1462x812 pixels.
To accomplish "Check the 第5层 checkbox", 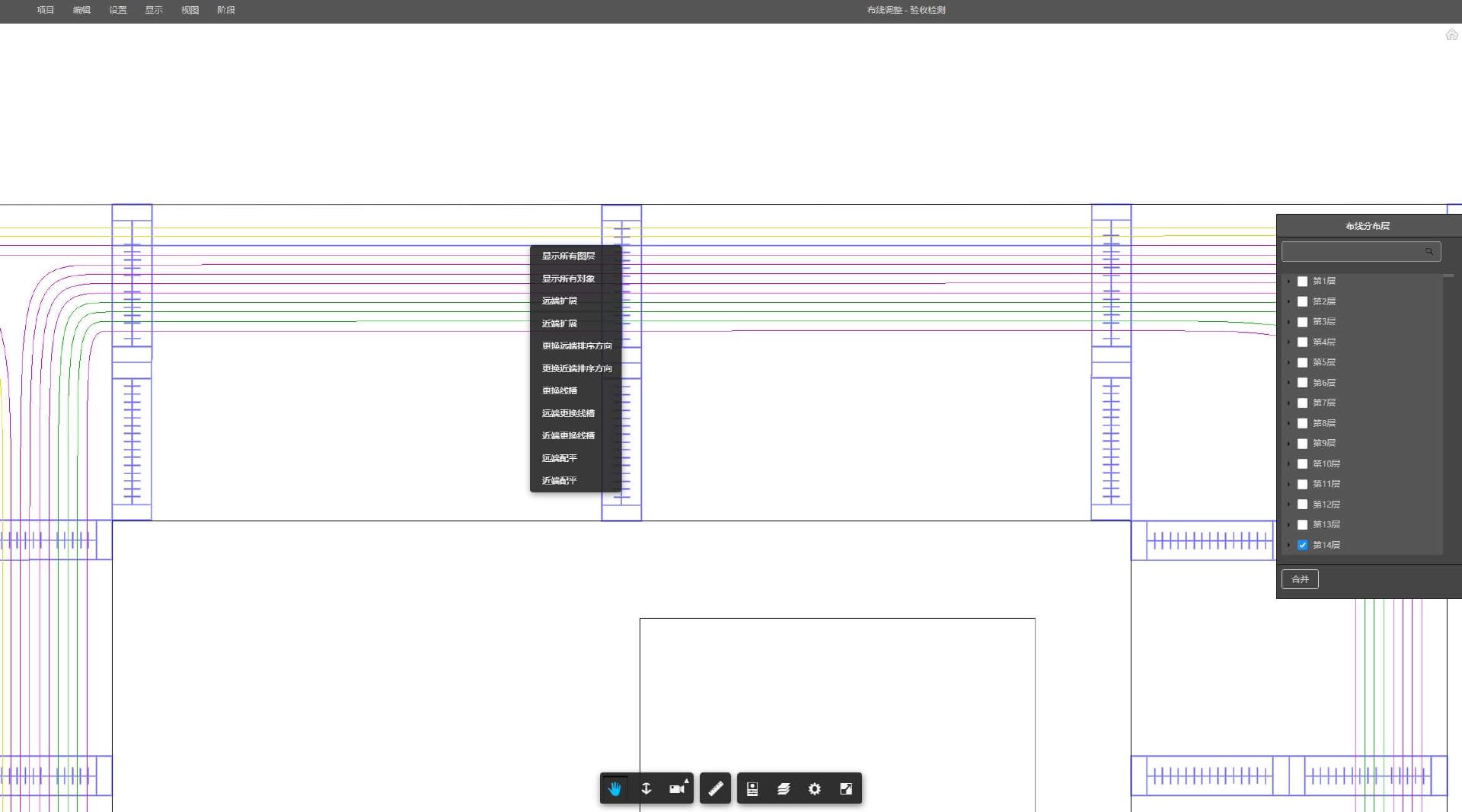I will pyautogui.click(x=1302, y=362).
